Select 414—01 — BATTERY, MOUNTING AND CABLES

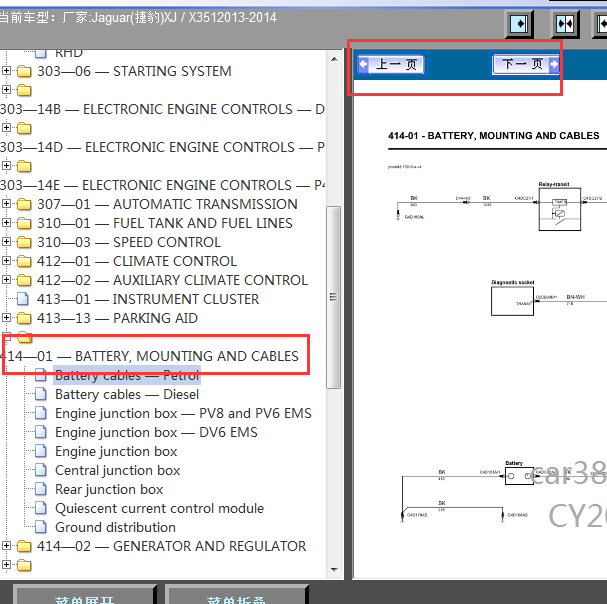point(150,356)
